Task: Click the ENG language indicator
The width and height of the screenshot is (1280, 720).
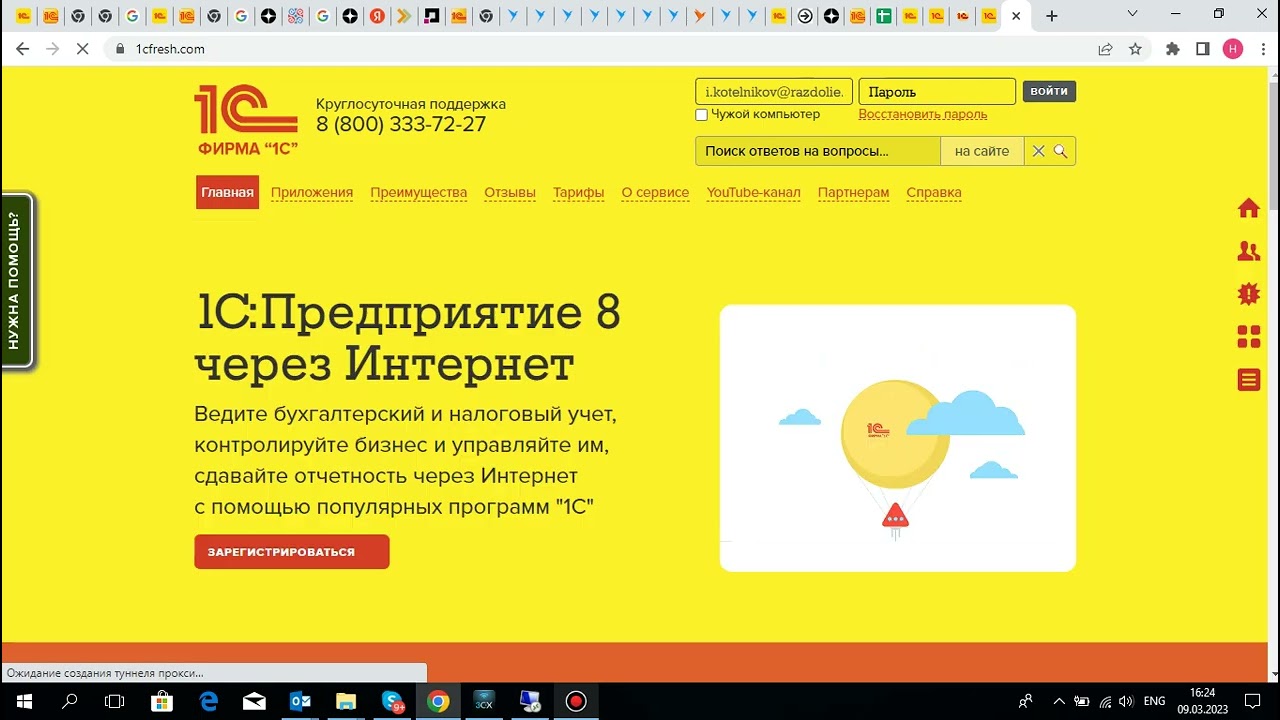Action: pyautogui.click(x=1154, y=701)
